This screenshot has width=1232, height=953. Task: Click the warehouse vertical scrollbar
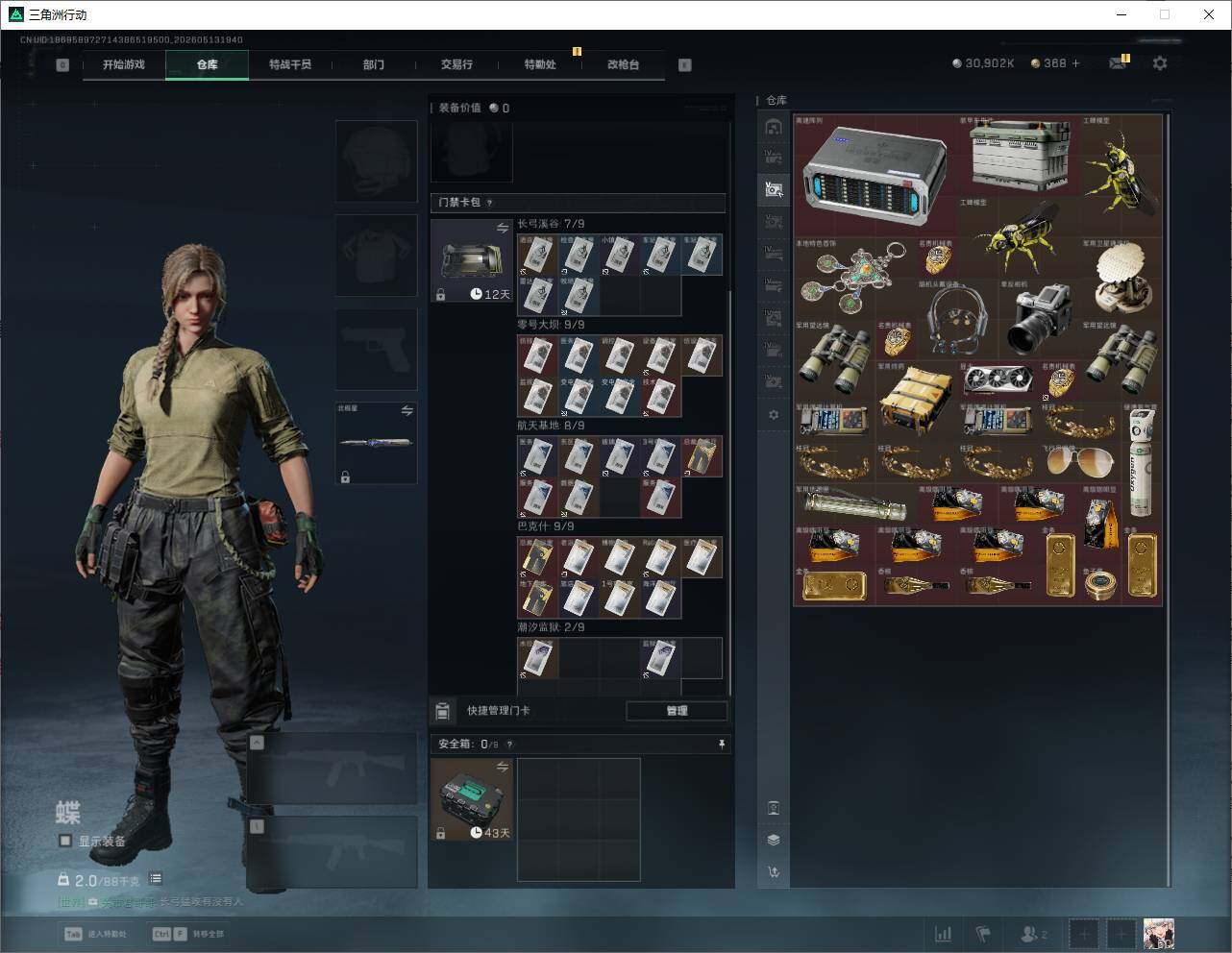point(1169,500)
